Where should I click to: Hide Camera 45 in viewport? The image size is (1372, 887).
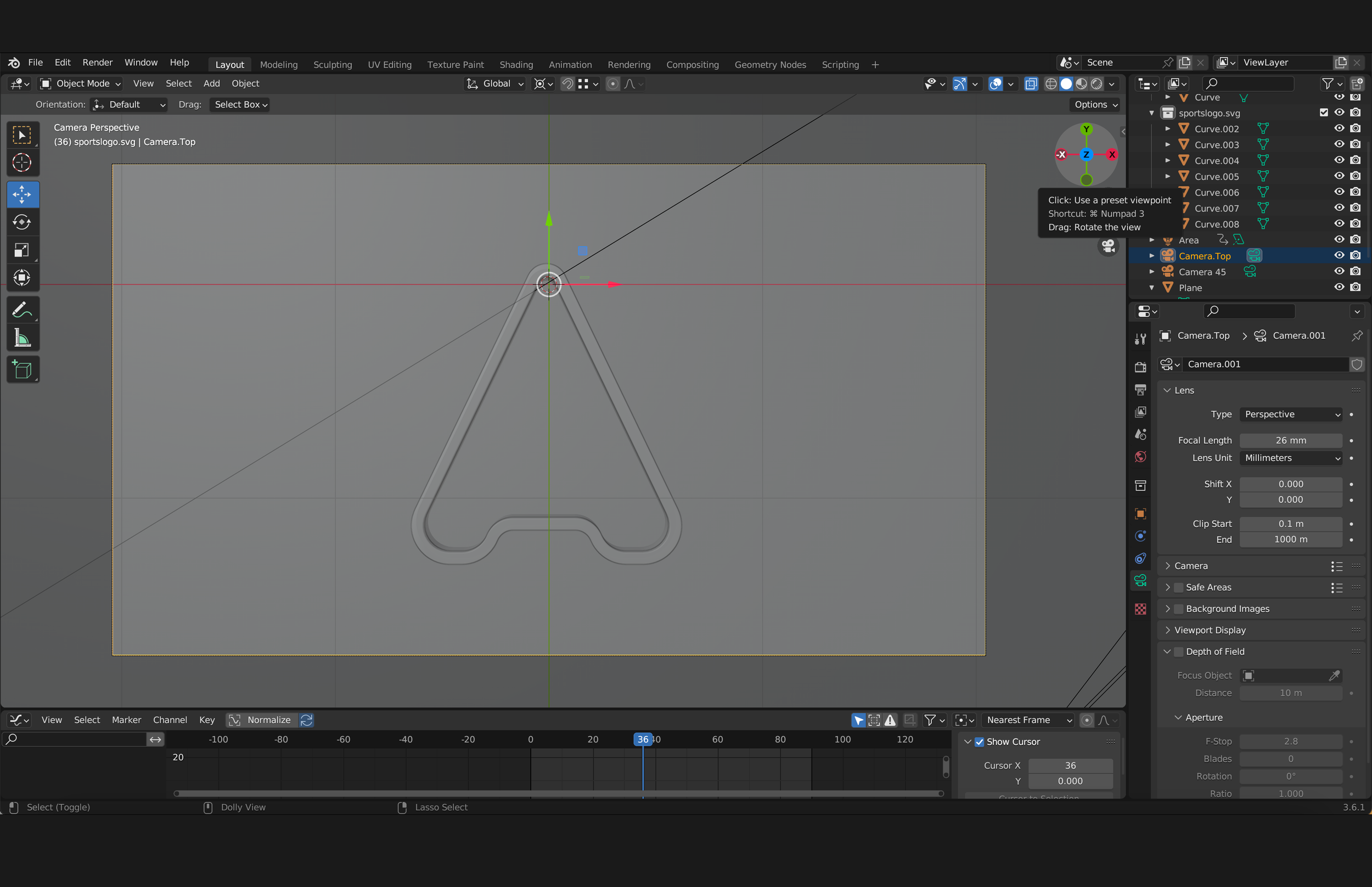coord(1339,271)
